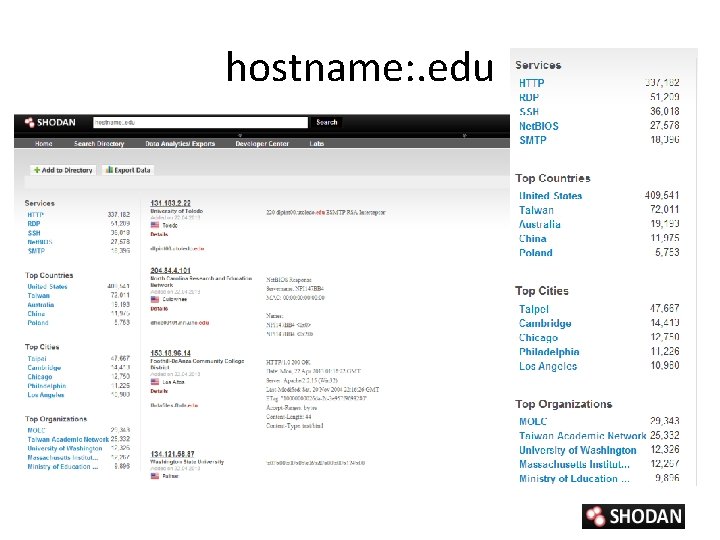Click the SHODAN logo in the header

(x=50, y=122)
